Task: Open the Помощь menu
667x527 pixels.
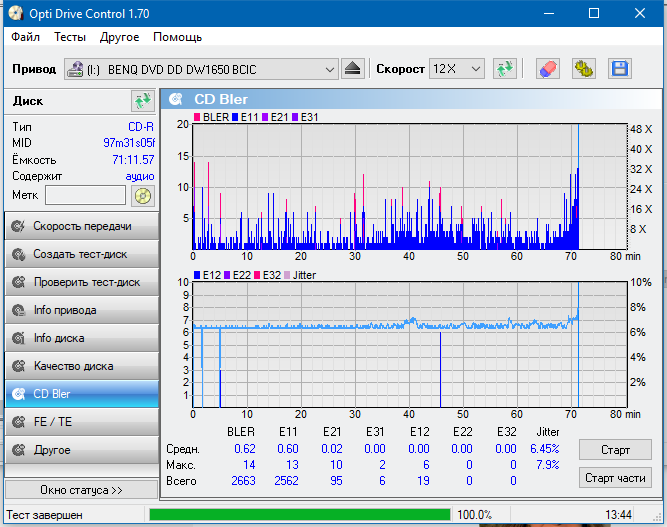Action: [x=177, y=37]
